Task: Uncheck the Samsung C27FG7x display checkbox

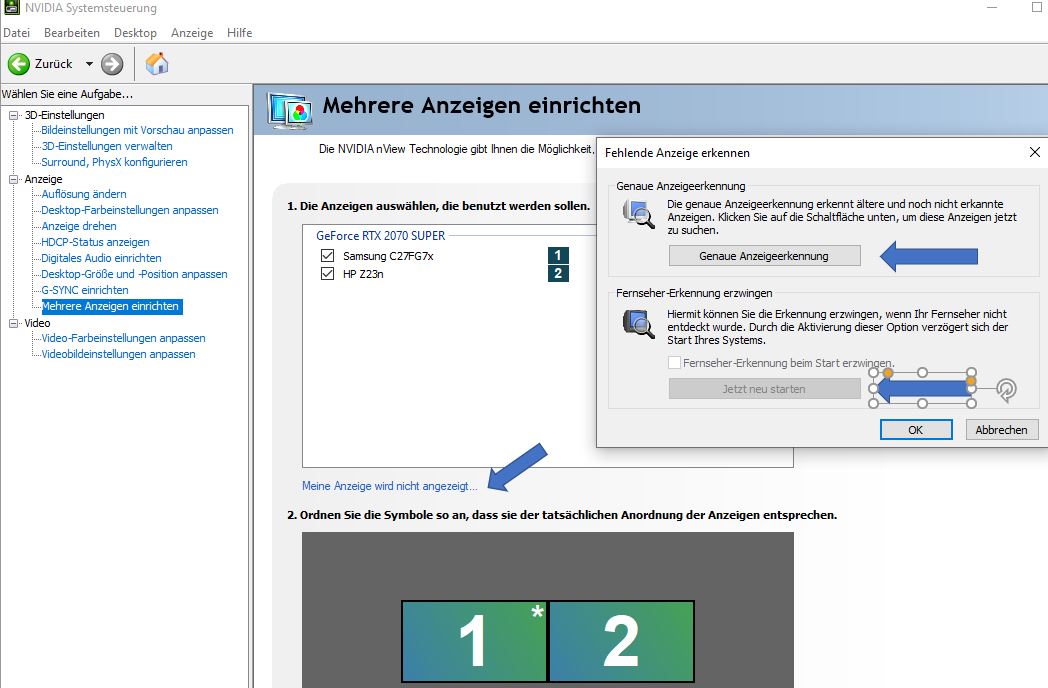Action: [328, 255]
